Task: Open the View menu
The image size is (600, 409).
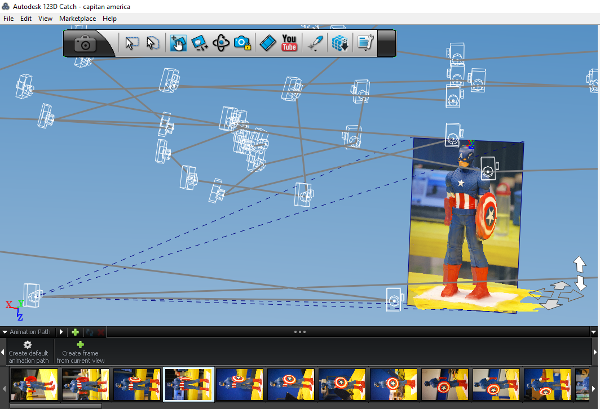Action: pyautogui.click(x=45, y=18)
